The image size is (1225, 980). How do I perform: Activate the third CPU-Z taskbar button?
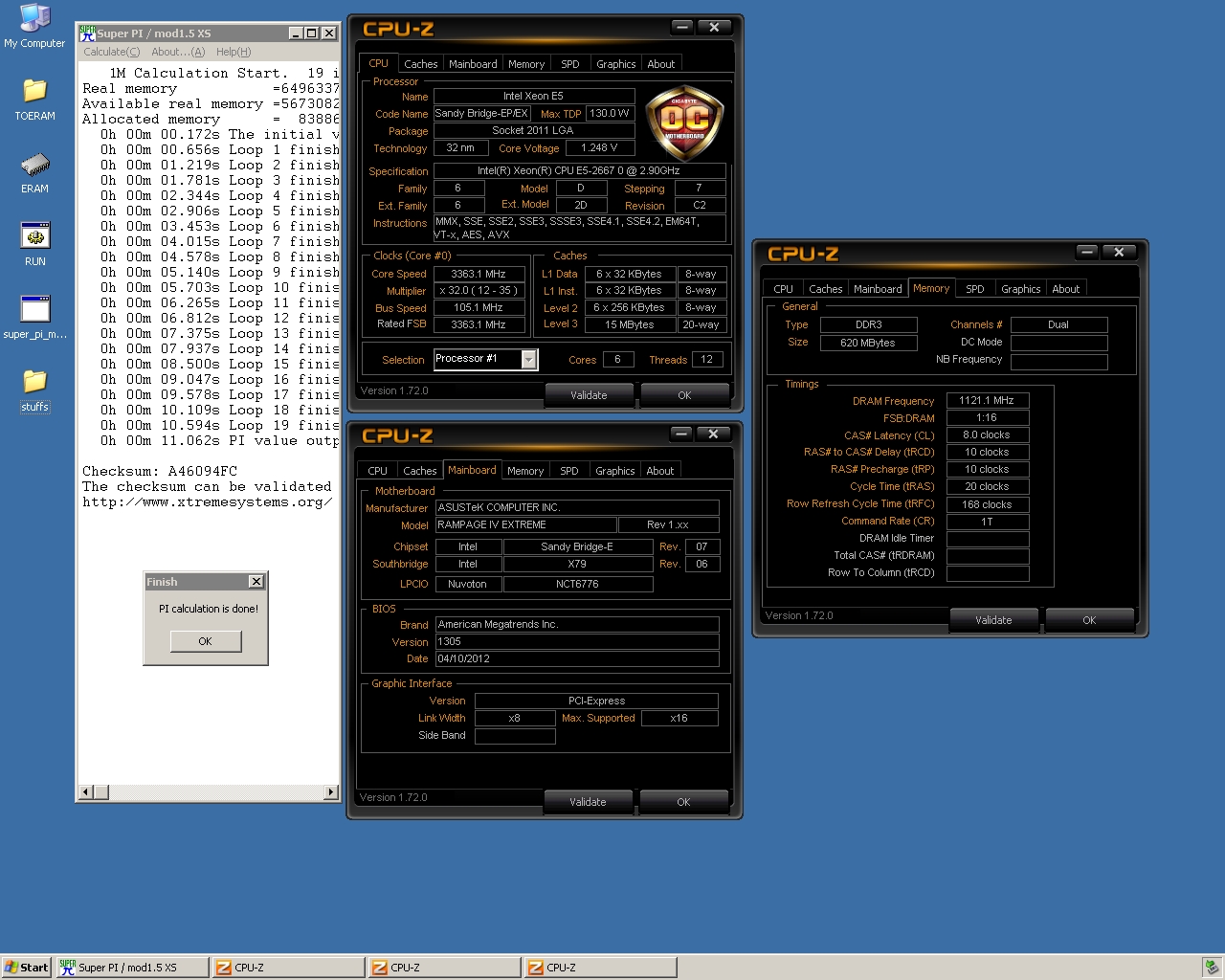[x=600, y=968]
